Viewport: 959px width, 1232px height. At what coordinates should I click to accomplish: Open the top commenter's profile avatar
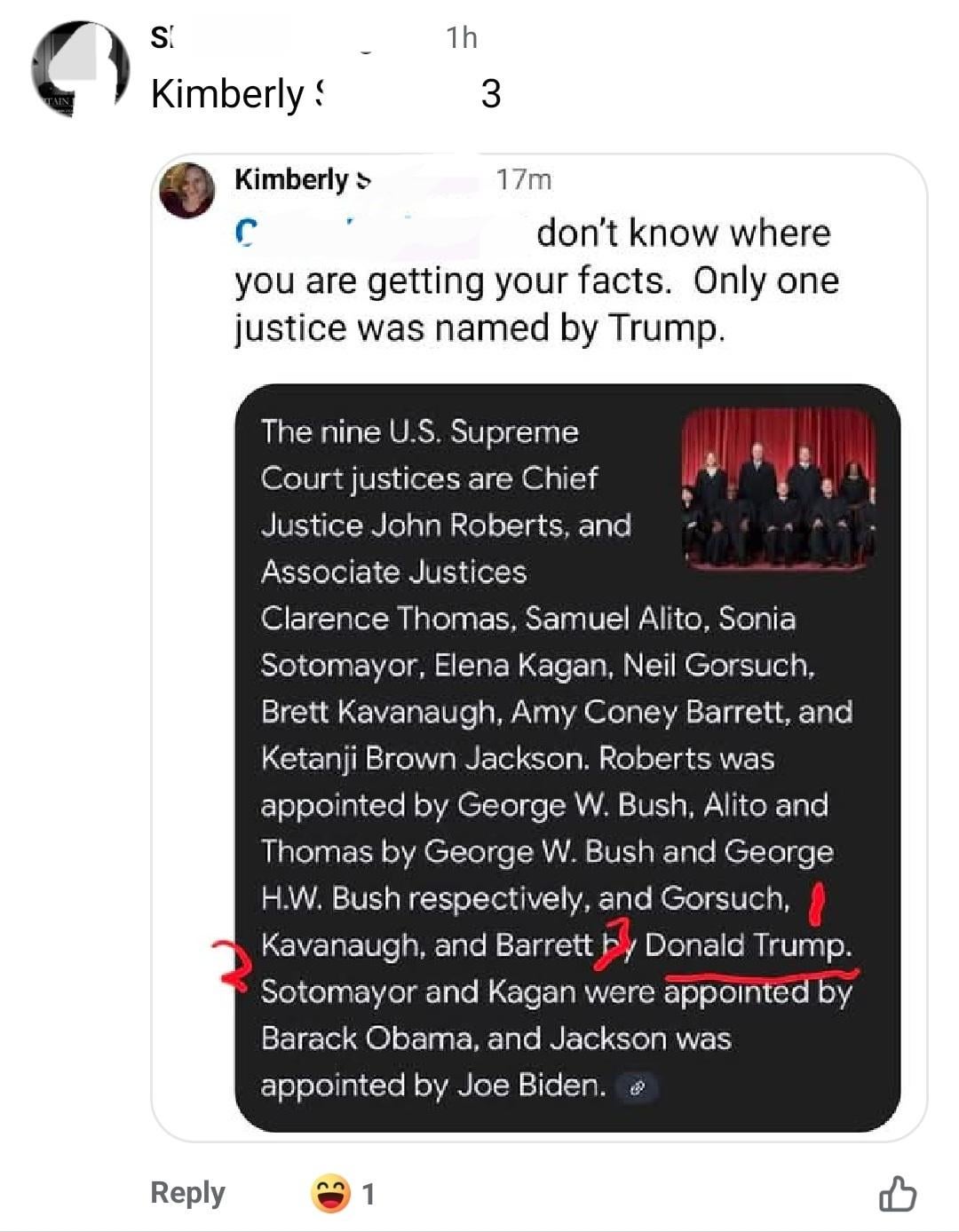(x=80, y=69)
